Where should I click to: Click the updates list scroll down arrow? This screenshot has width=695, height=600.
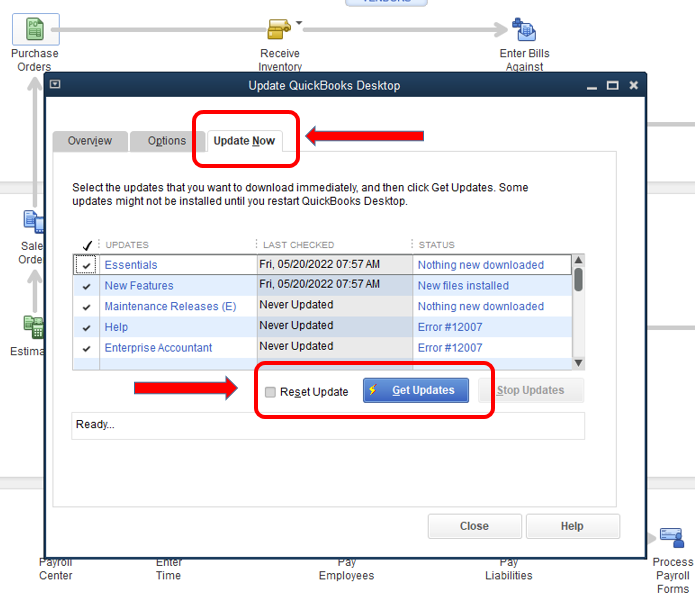point(578,363)
